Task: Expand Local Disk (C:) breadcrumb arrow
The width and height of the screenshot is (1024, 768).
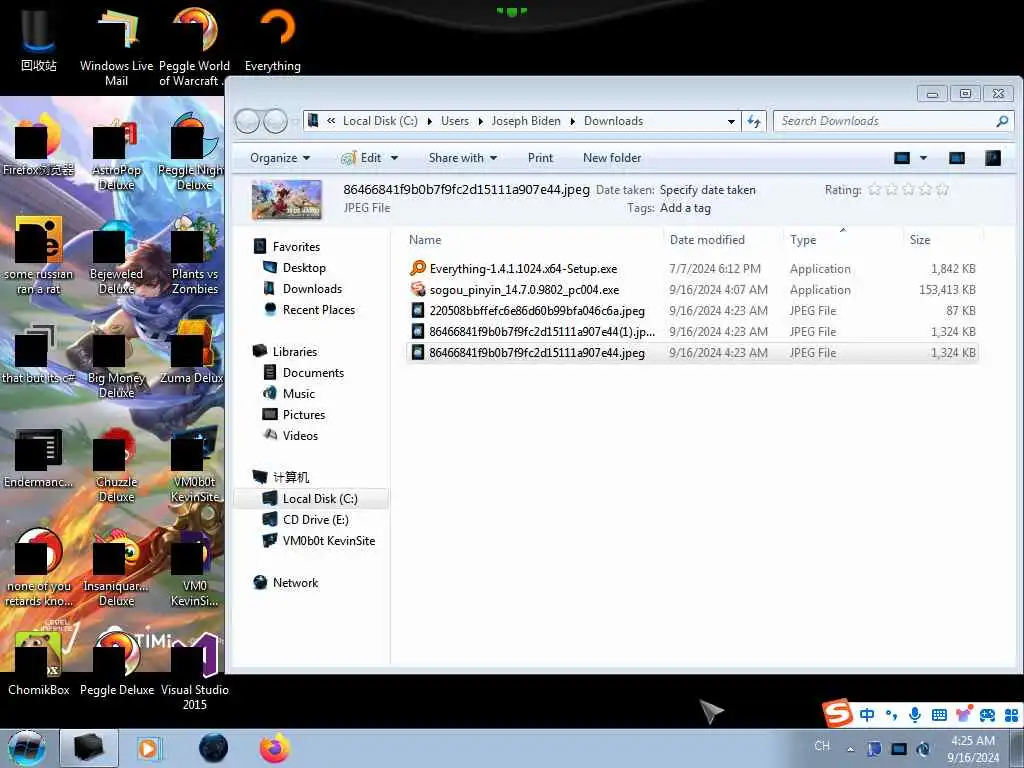Action: [430, 121]
